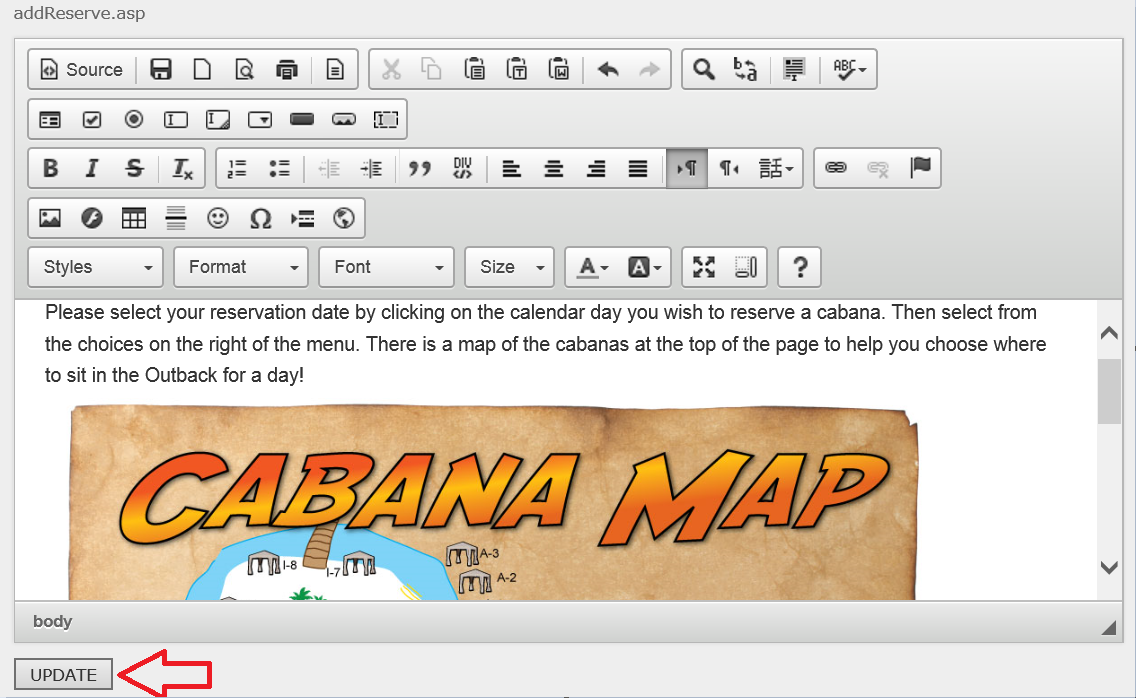Click the Insert Table icon
Viewport: 1136px width, 698px height.
pyautogui.click(x=134, y=218)
